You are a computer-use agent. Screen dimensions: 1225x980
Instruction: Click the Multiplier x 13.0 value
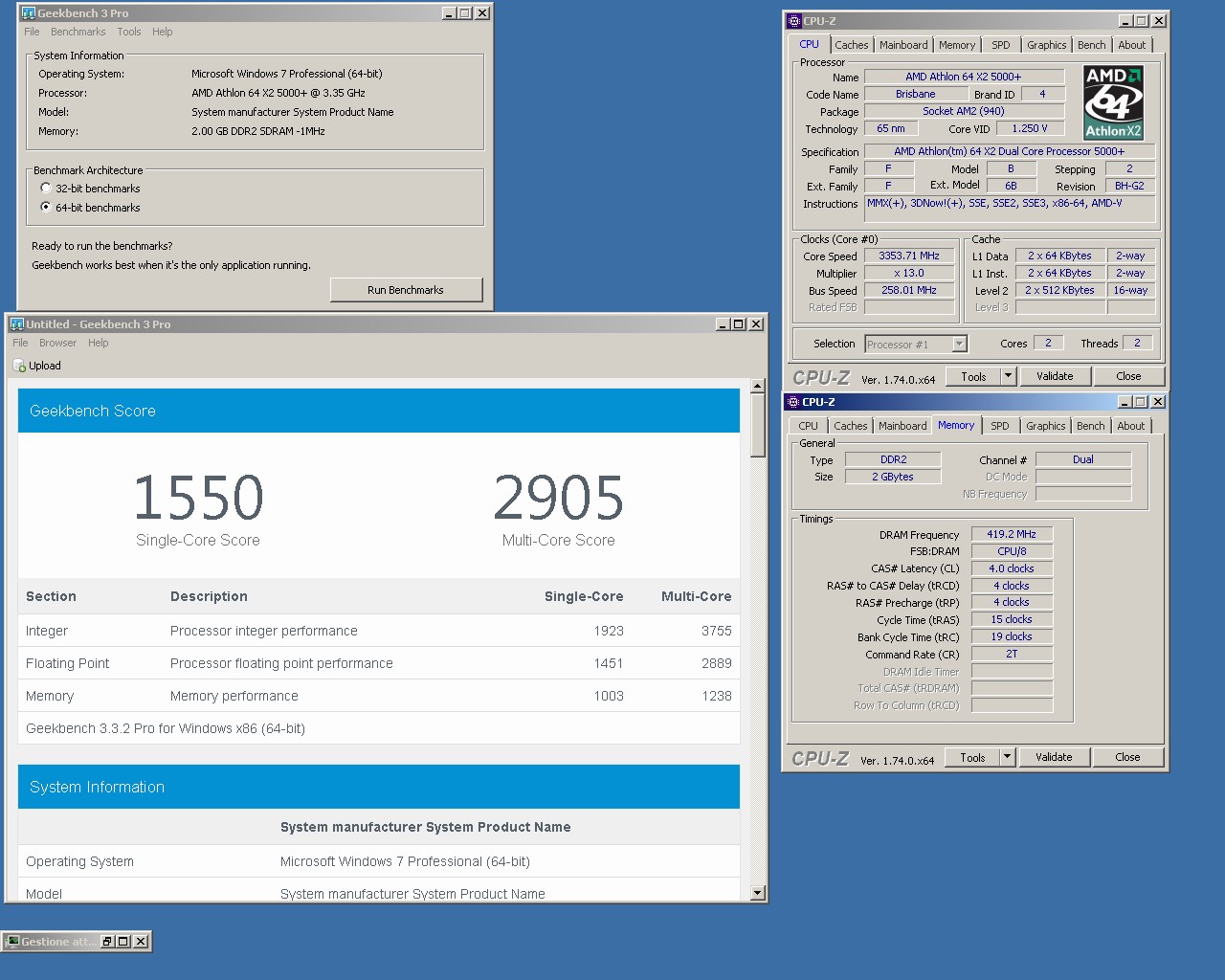(x=909, y=274)
